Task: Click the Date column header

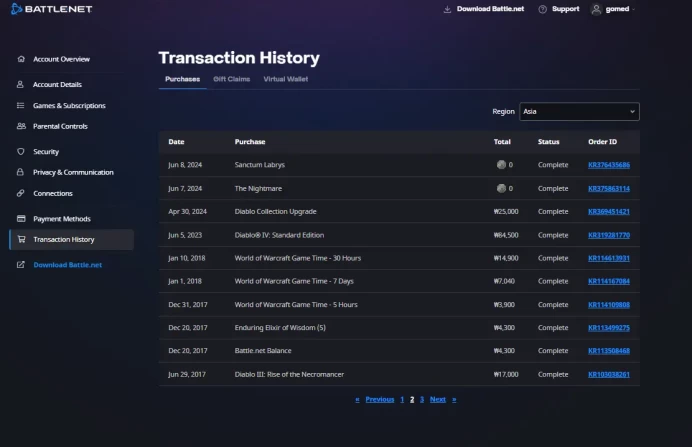Action: pyautogui.click(x=176, y=142)
